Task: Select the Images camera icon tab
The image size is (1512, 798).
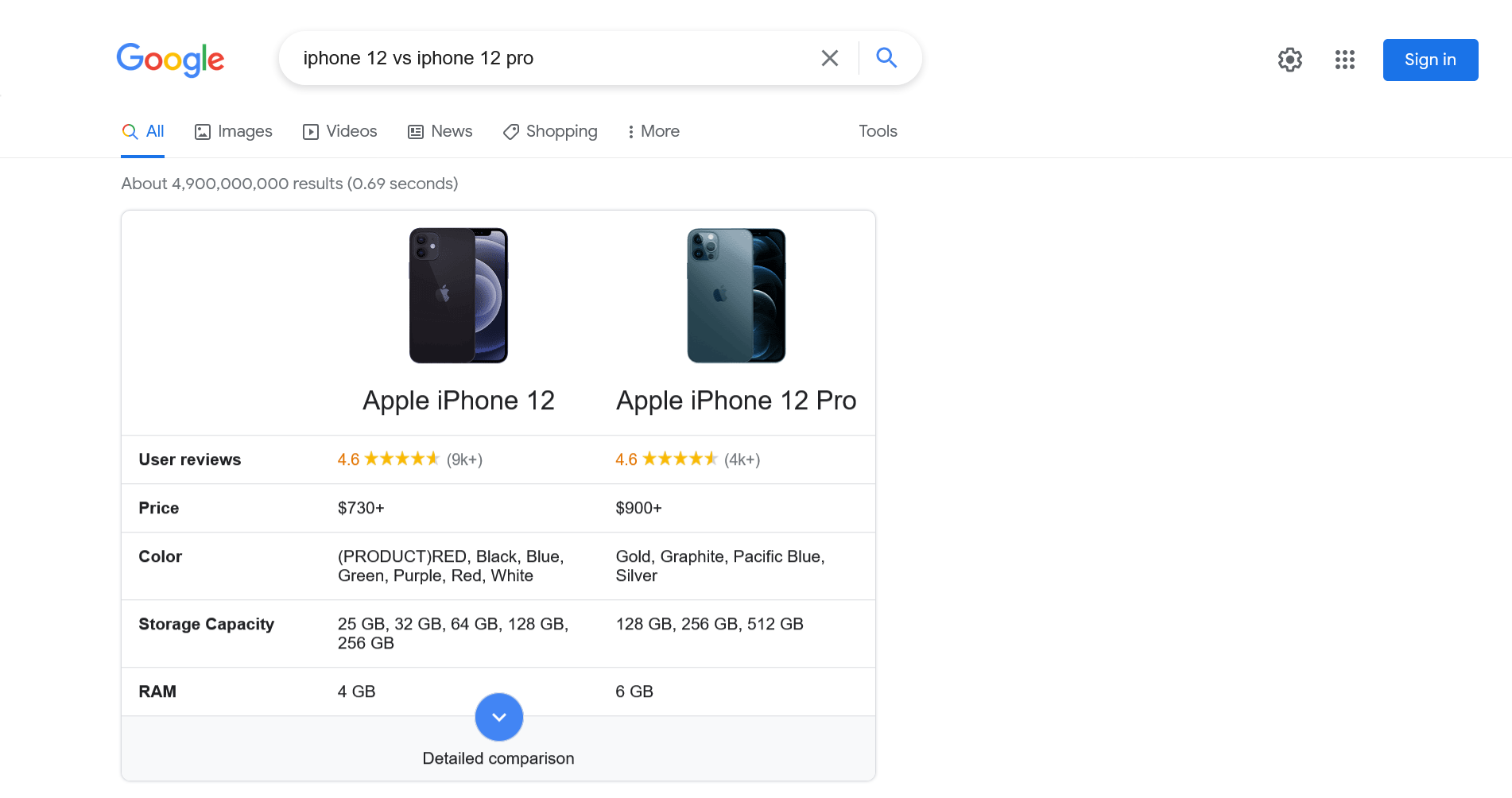Action: 204,131
